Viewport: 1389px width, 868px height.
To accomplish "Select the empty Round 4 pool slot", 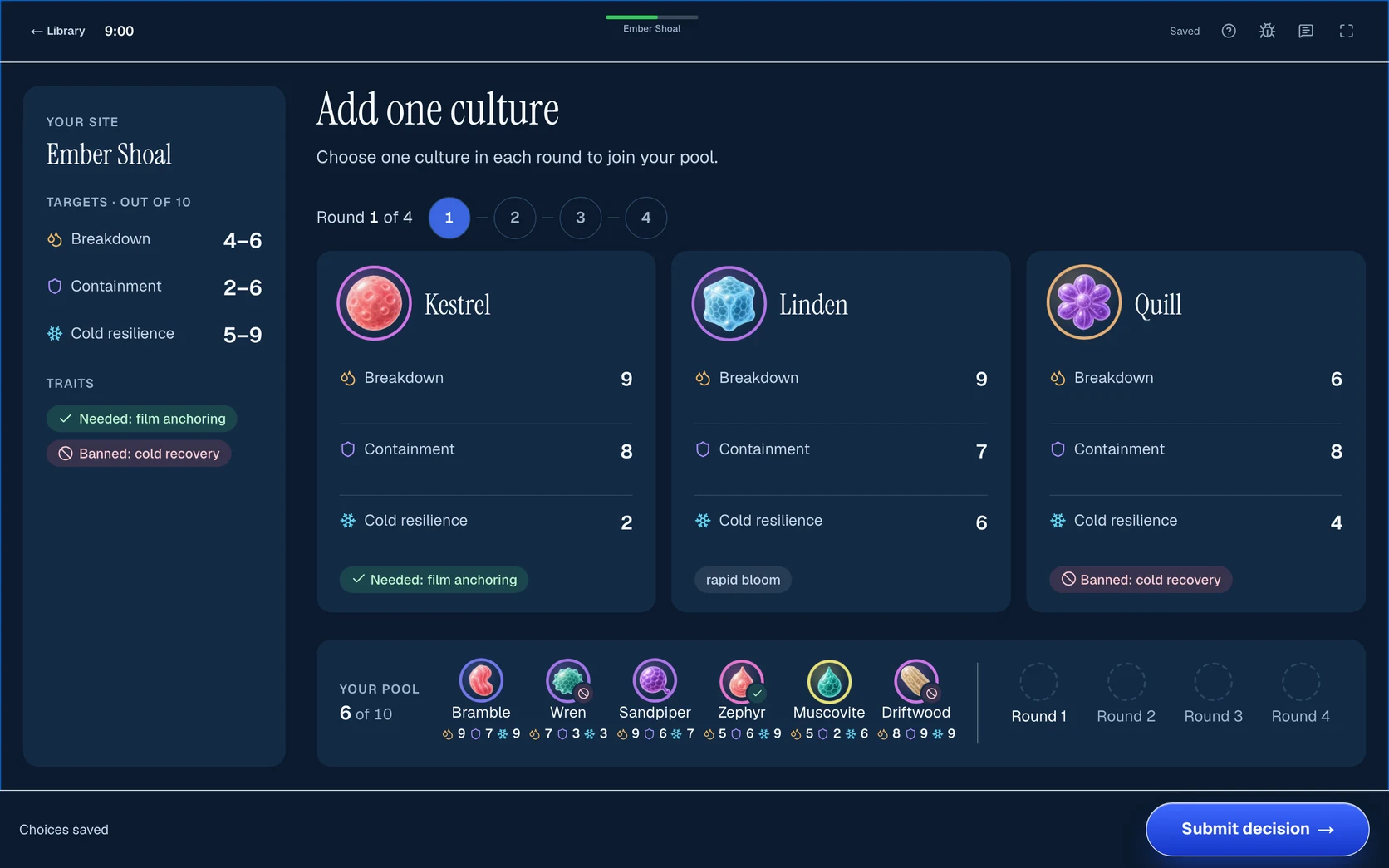I will (x=1301, y=682).
